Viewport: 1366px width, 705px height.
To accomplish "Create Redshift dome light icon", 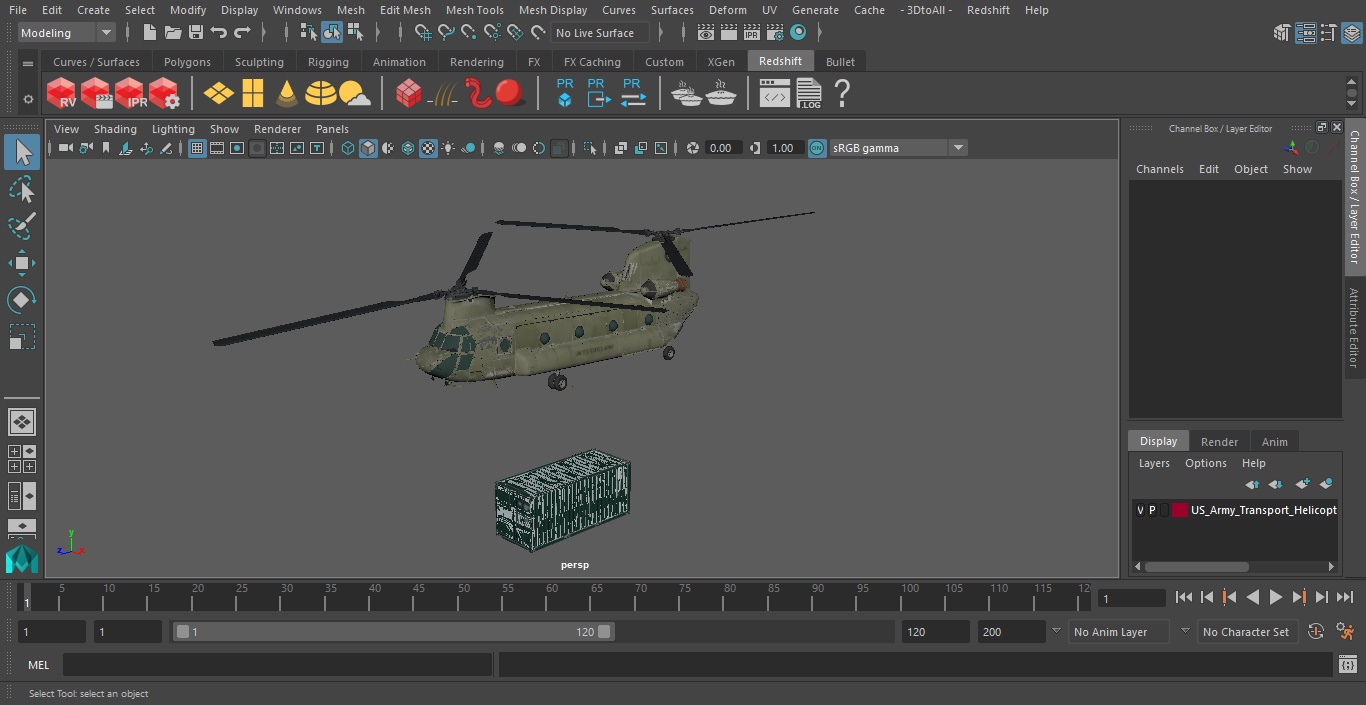I will (x=320, y=94).
